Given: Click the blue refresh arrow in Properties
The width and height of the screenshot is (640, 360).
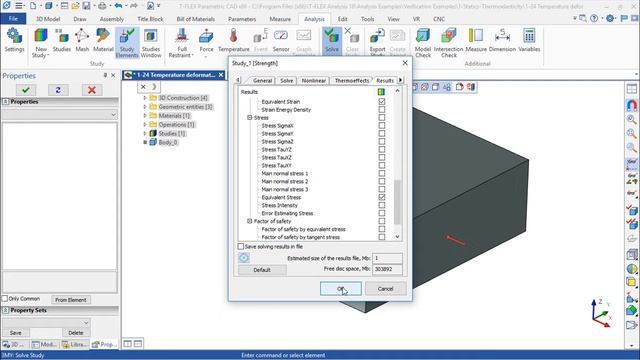Looking at the screenshot, I should click(58, 90).
